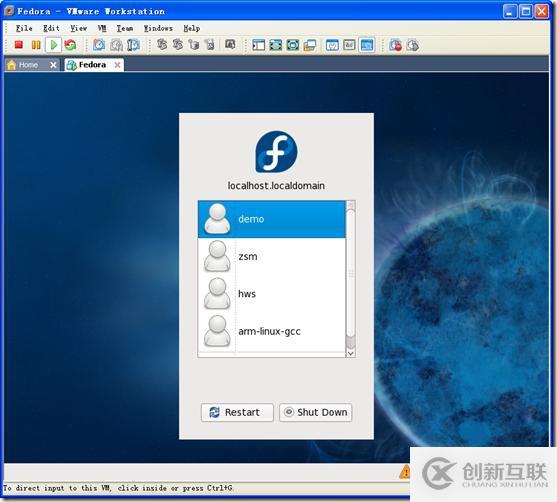The height and width of the screenshot is (502, 557).
Task: Click the demo user avatar
Action: click(x=217, y=219)
